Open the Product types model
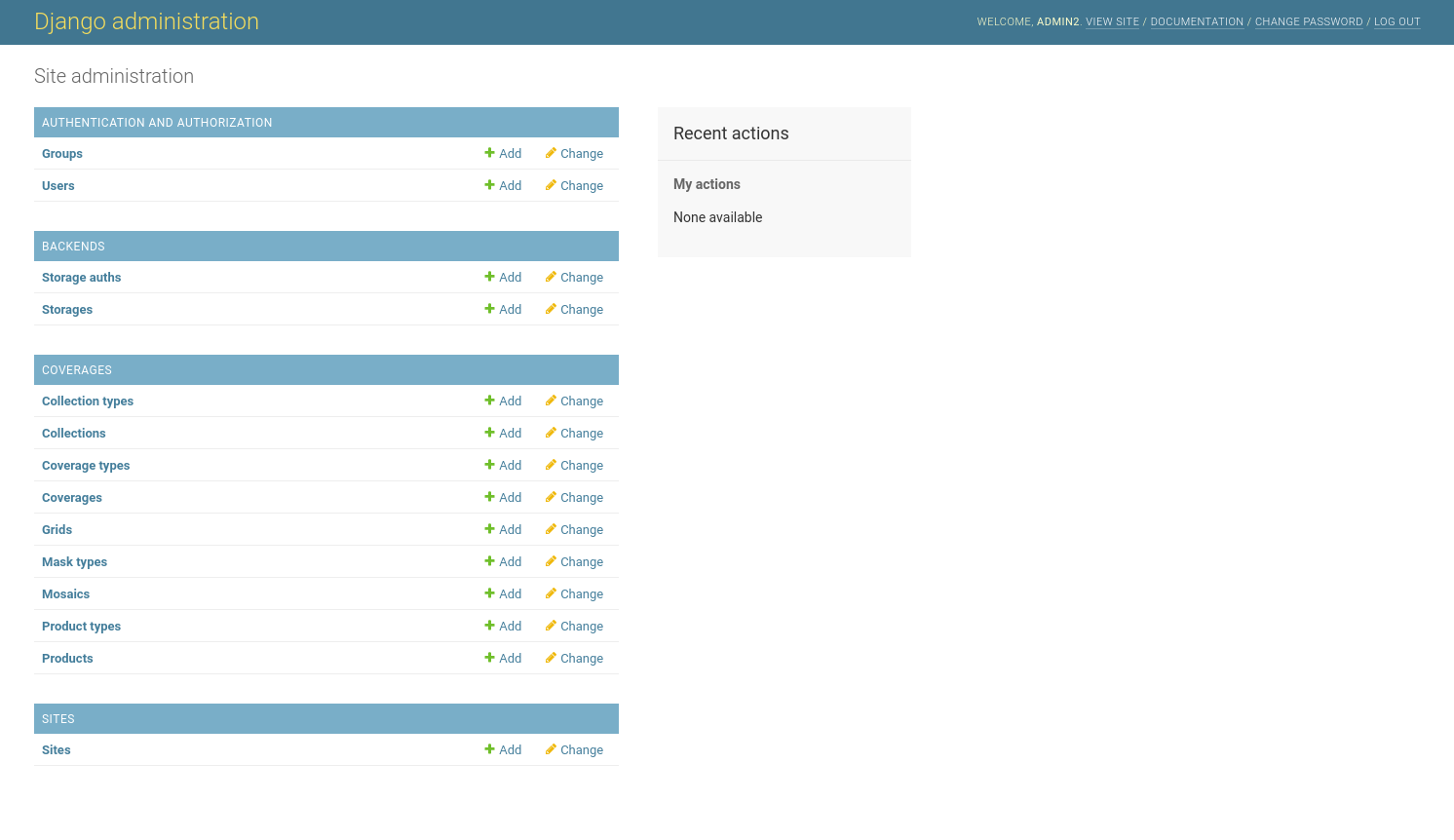Screen dimensions: 1454x840 click(x=82, y=627)
